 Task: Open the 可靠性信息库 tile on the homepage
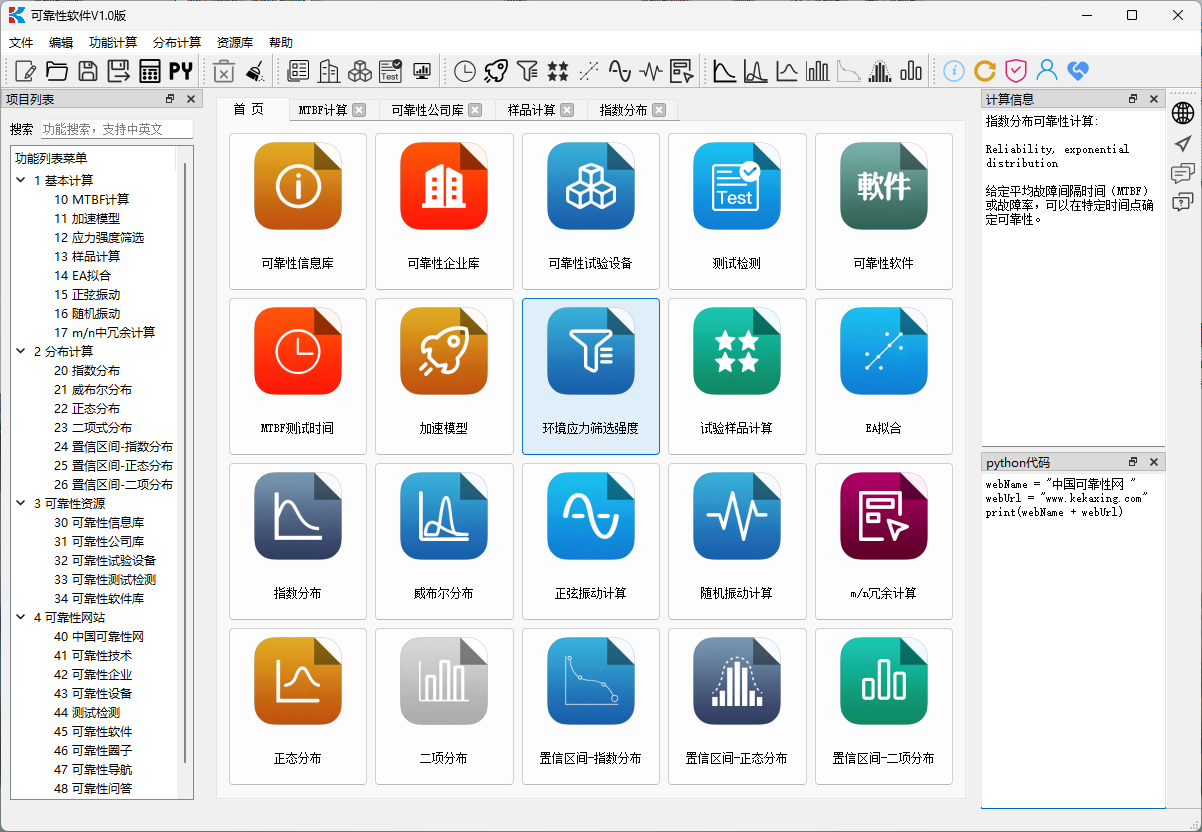coord(298,212)
